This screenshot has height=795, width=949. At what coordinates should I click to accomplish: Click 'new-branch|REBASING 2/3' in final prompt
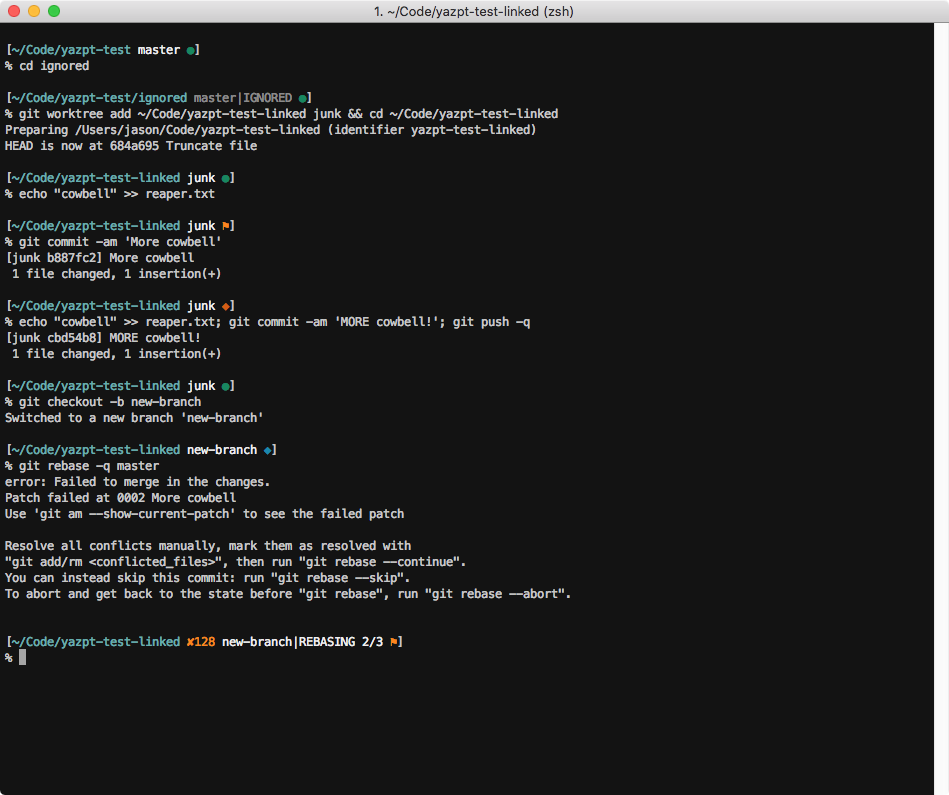point(302,642)
